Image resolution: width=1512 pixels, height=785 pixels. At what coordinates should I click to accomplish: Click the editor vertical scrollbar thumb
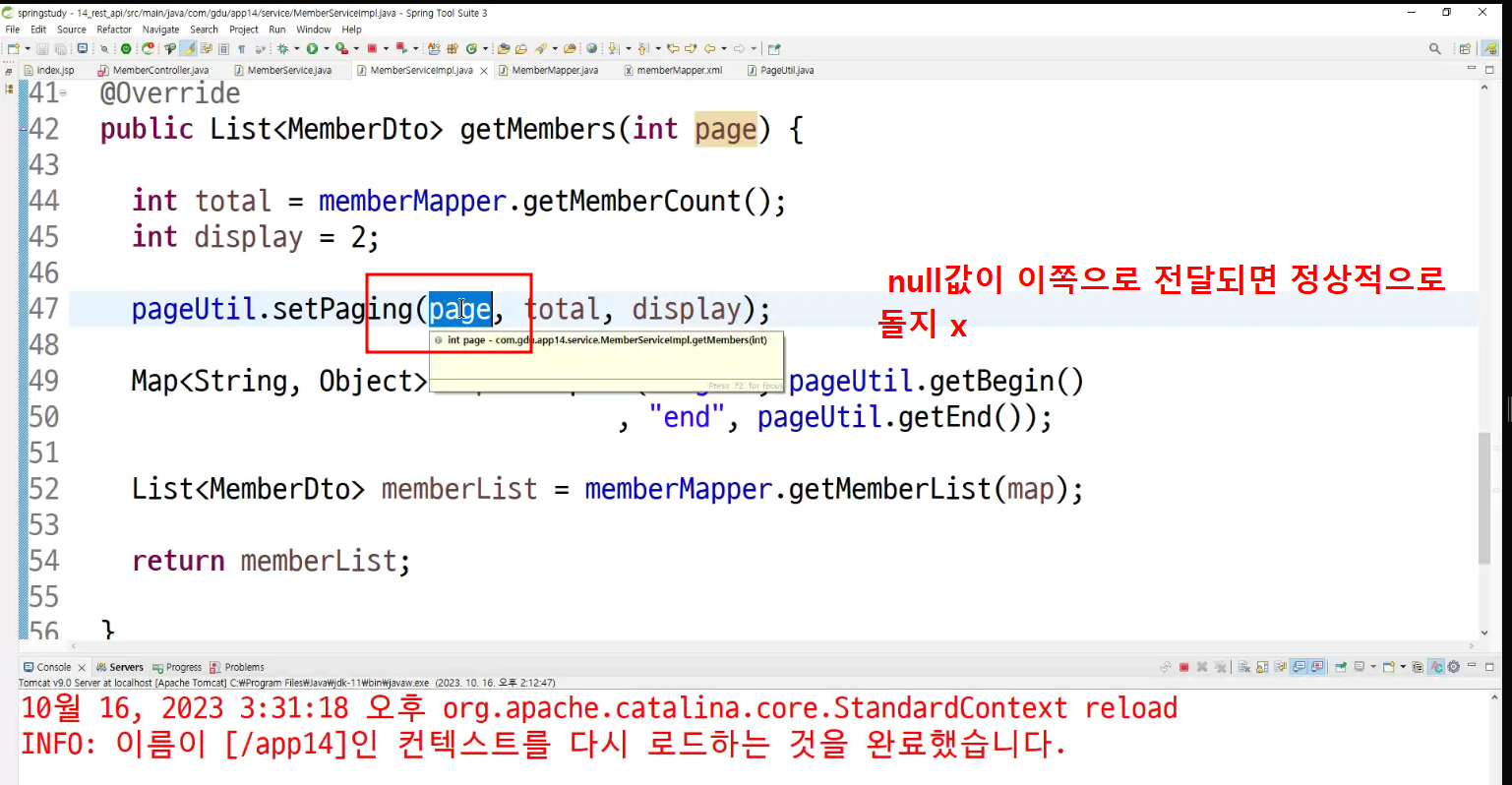(1484, 499)
